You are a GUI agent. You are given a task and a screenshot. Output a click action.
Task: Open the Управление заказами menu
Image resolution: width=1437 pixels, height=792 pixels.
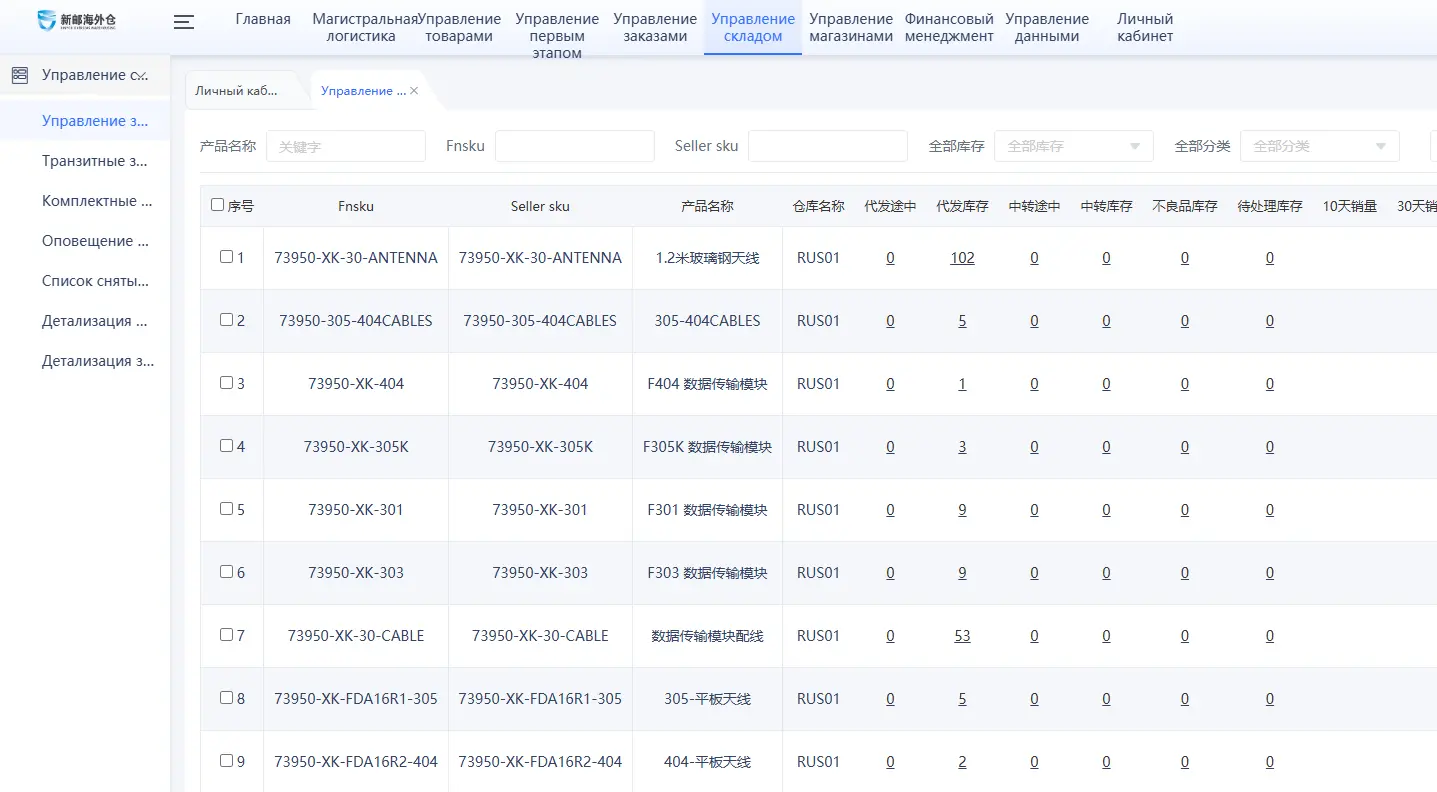[655, 28]
